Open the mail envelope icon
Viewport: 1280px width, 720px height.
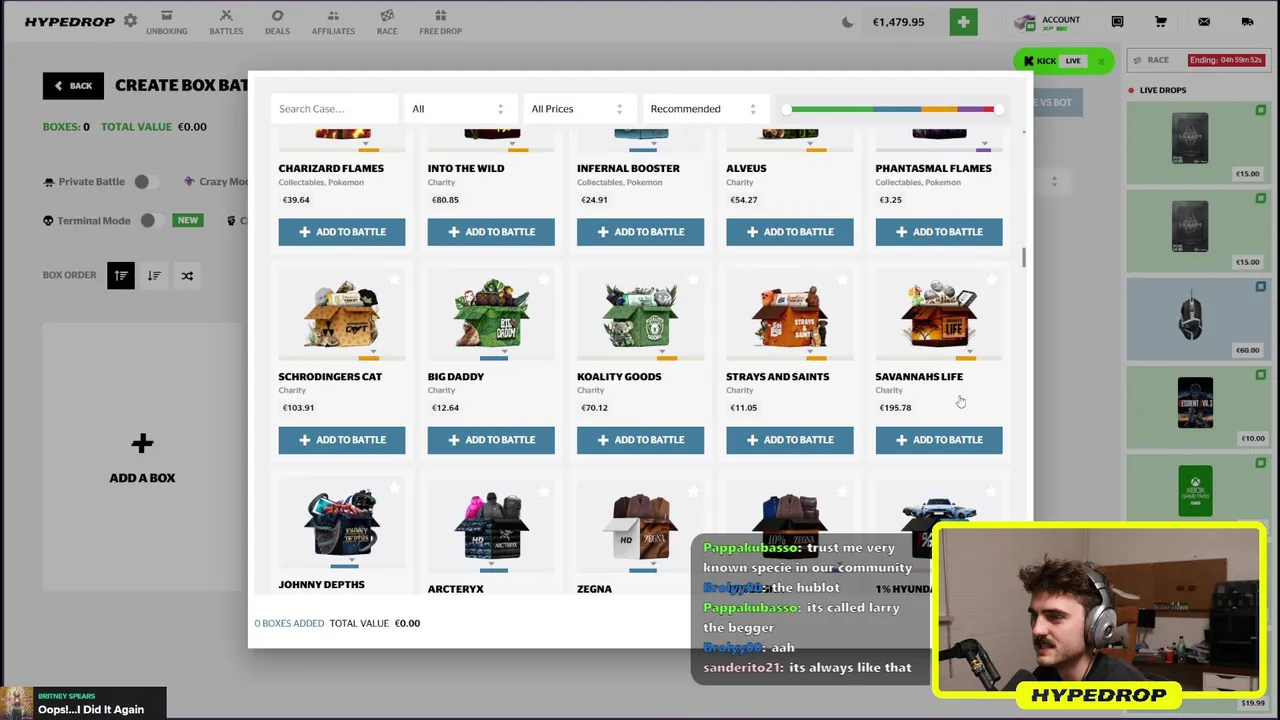pos(1204,22)
